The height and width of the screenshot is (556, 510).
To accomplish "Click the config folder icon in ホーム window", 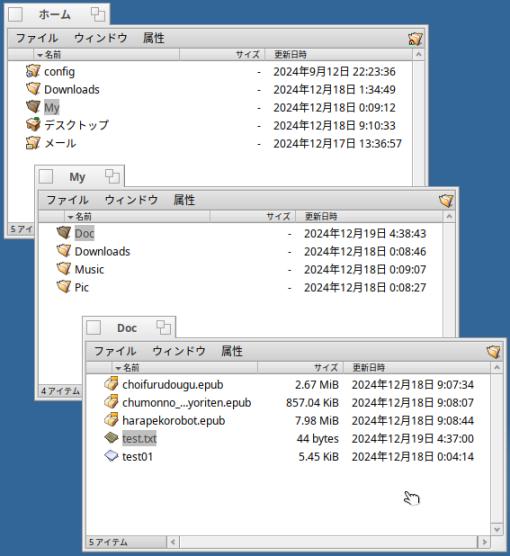I will (x=33, y=71).
